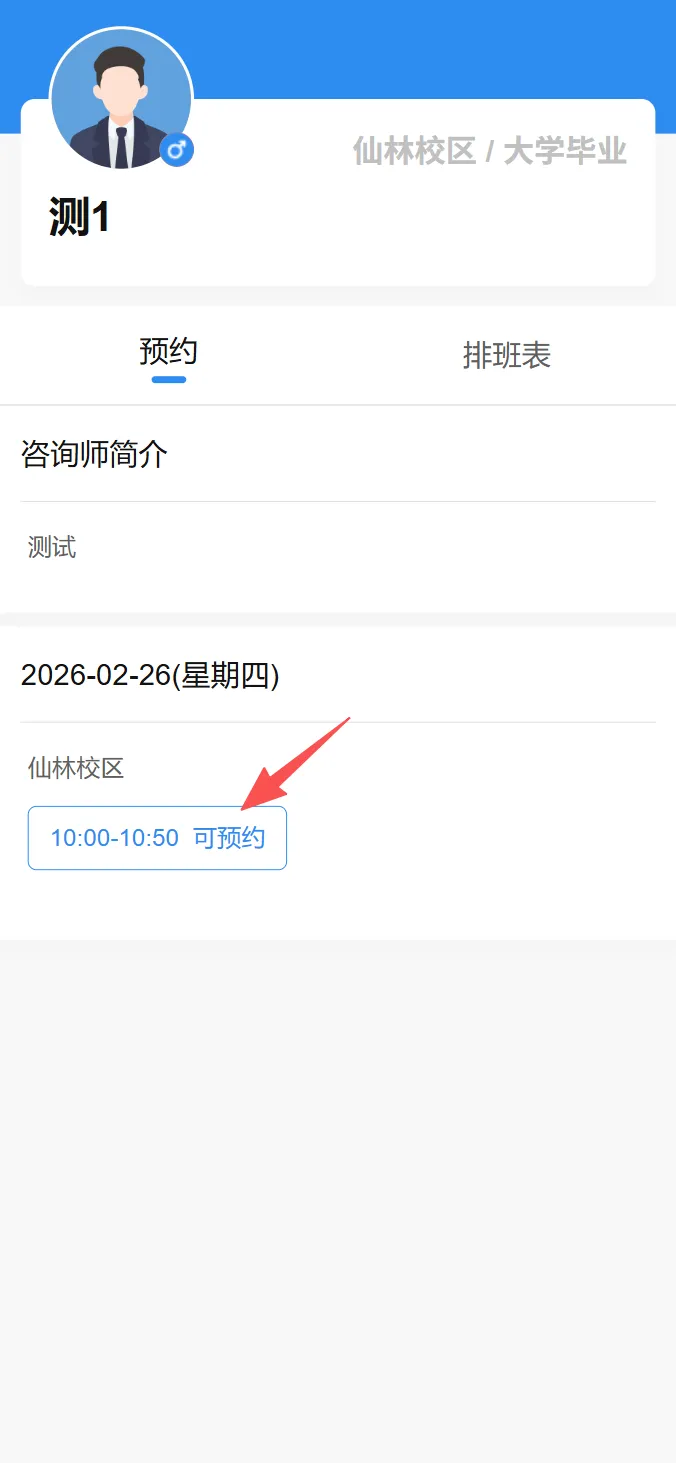Click the 仙林校区 / 大学毕业 label

pyautogui.click(x=490, y=151)
